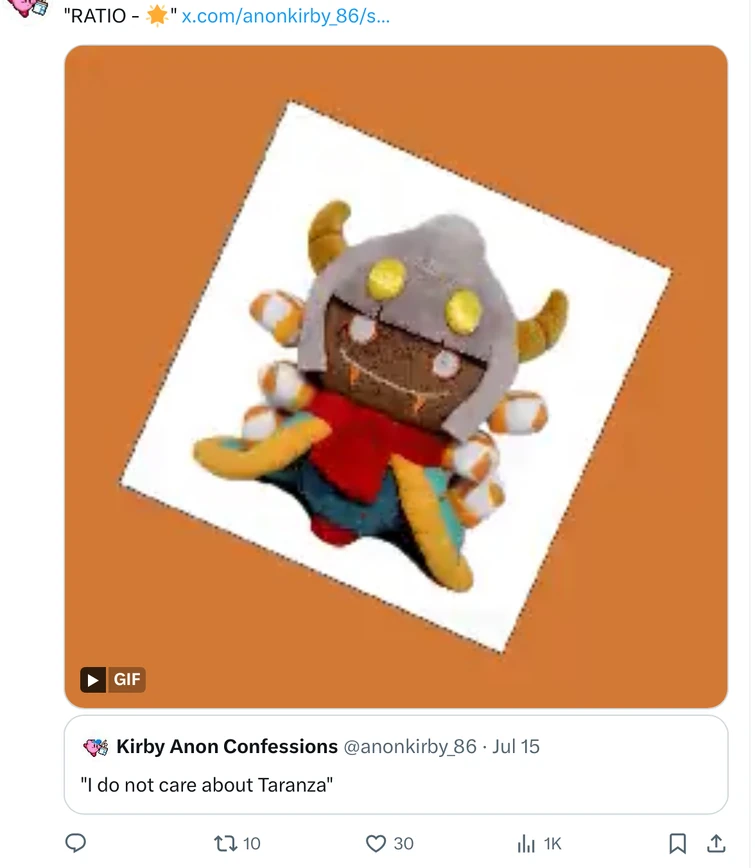The height and width of the screenshot is (868, 755).
Task: Bookmark this post
Action: click(x=678, y=843)
